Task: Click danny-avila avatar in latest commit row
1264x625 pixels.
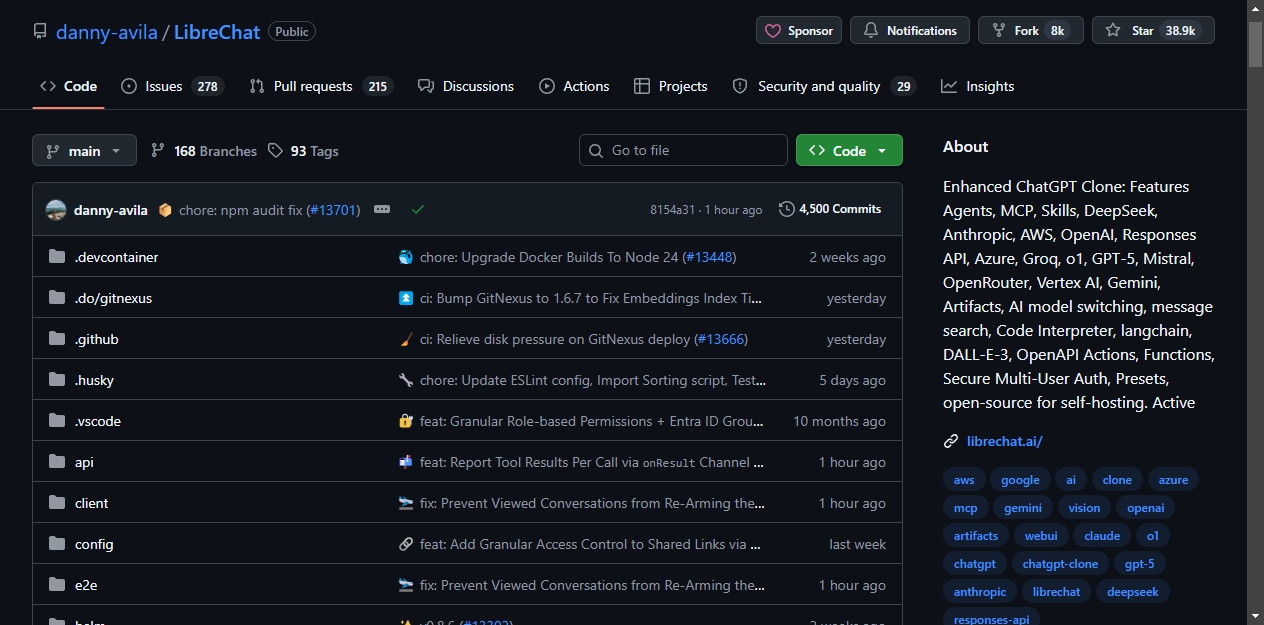Action: pyautogui.click(x=56, y=210)
